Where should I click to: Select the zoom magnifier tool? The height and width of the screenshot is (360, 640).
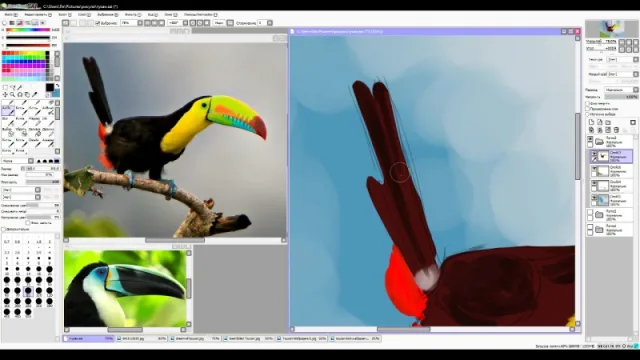tap(12, 95)
